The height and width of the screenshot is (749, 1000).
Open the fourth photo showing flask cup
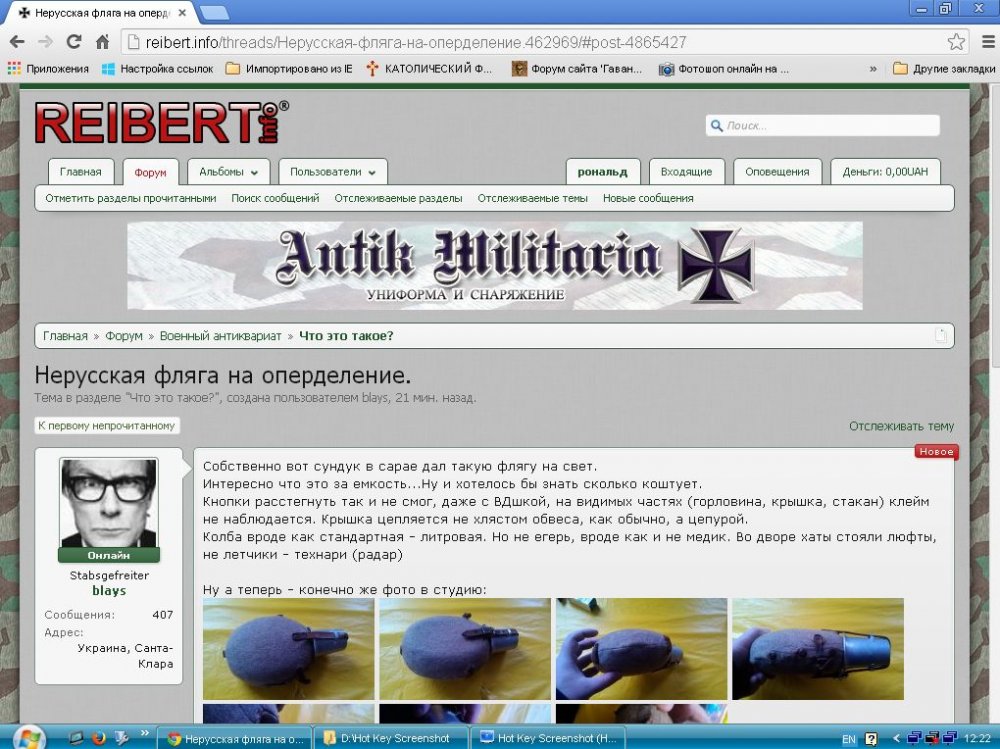818,649
